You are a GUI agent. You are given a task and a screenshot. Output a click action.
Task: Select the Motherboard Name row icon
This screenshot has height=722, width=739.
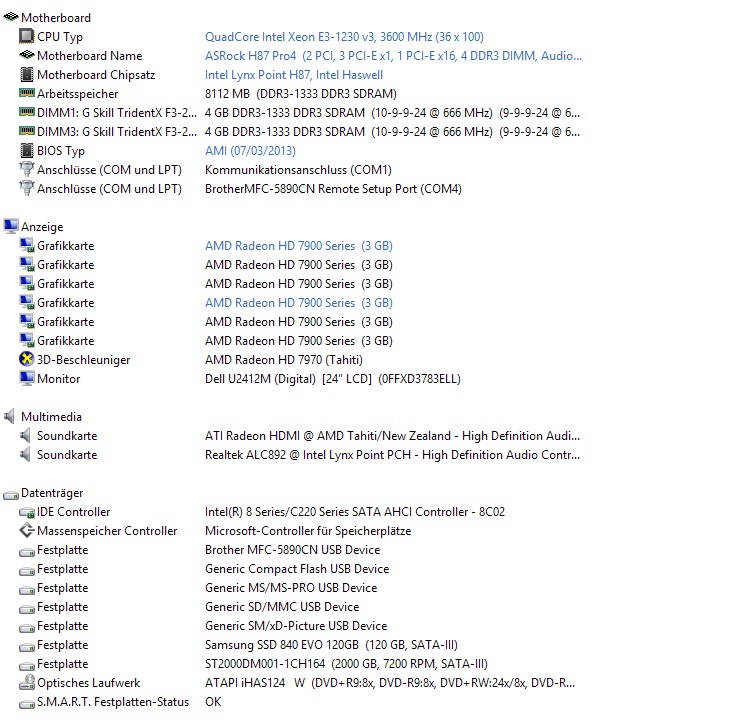(26, 55)
